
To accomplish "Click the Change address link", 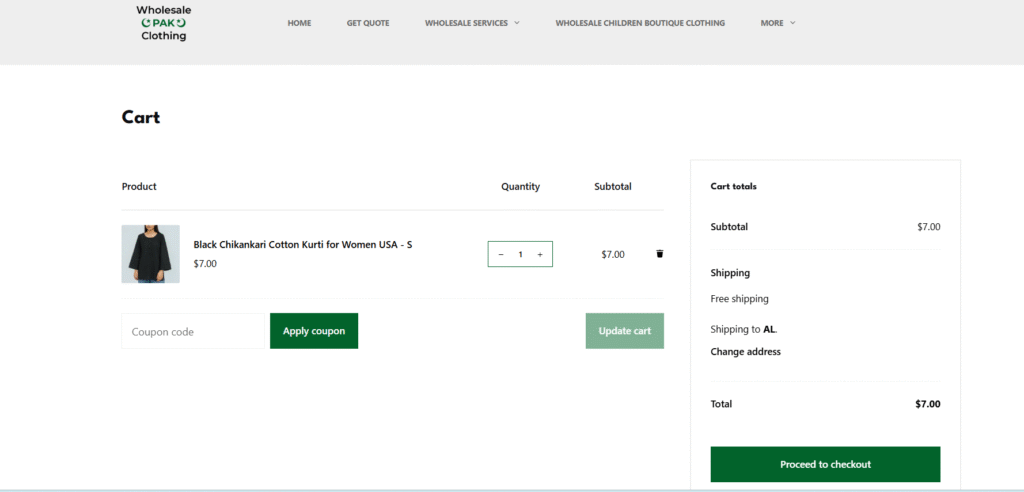I will (745, 352).
